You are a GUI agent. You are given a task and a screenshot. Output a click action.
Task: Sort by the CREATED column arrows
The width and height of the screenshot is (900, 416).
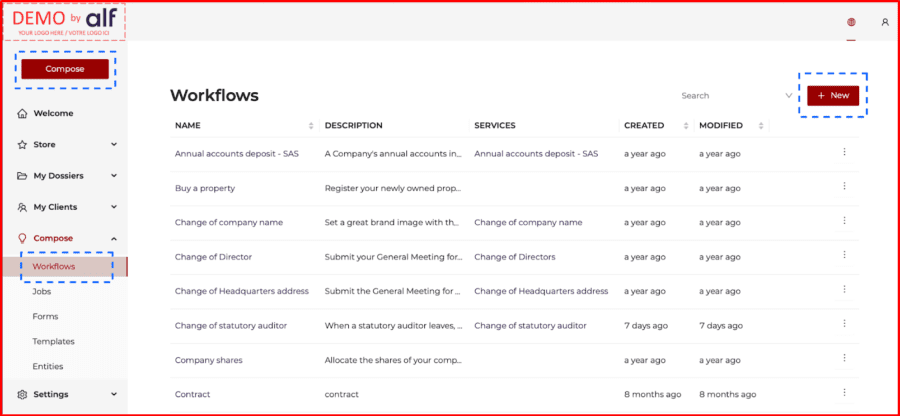point(685,126)
